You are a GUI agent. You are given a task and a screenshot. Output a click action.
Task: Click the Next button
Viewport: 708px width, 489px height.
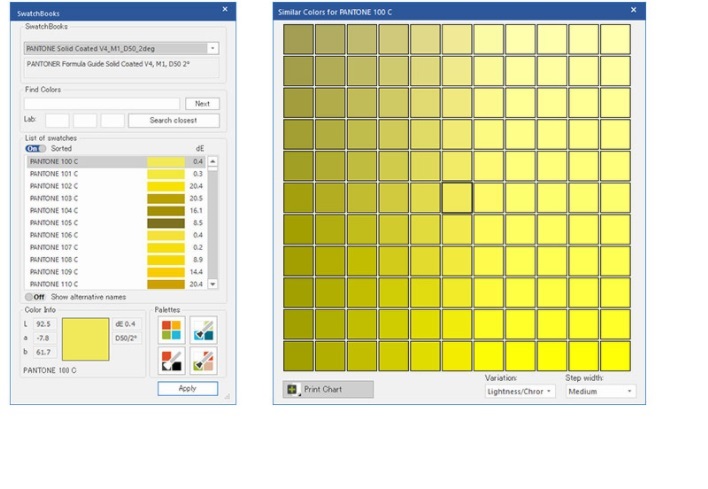[202, 104]
